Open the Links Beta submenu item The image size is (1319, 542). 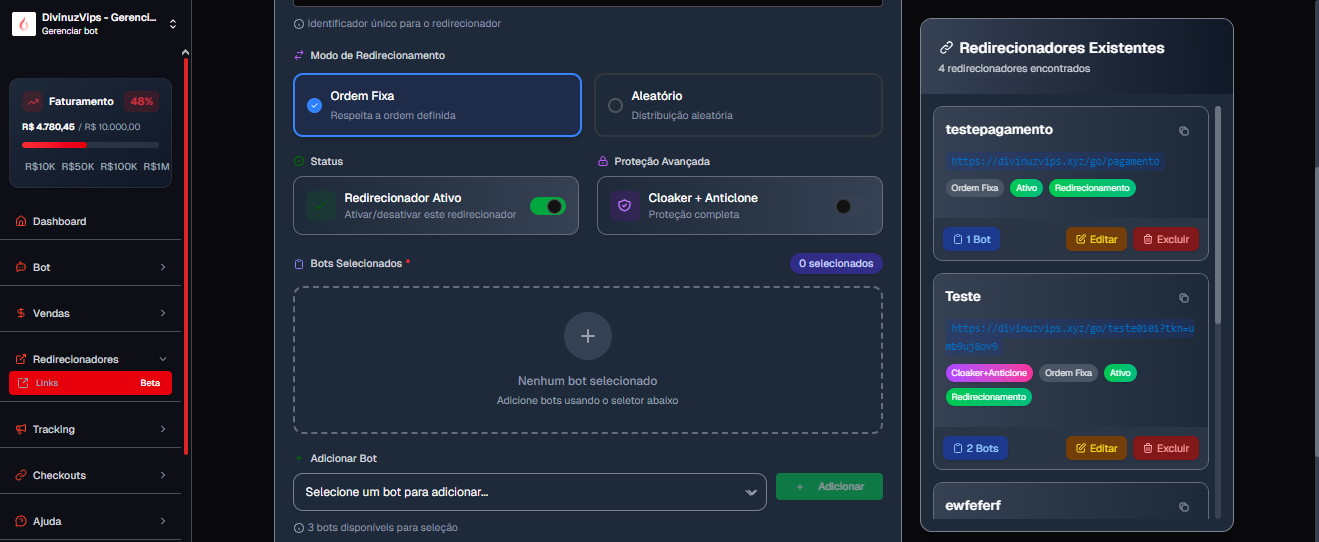(x=90, y=383)
